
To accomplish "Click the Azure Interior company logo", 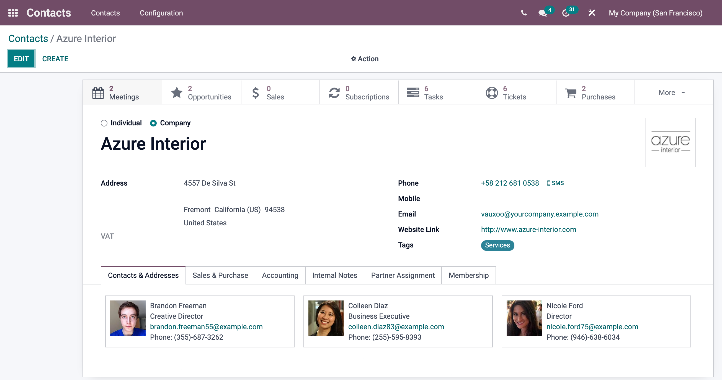I will [x=670, y=142].
